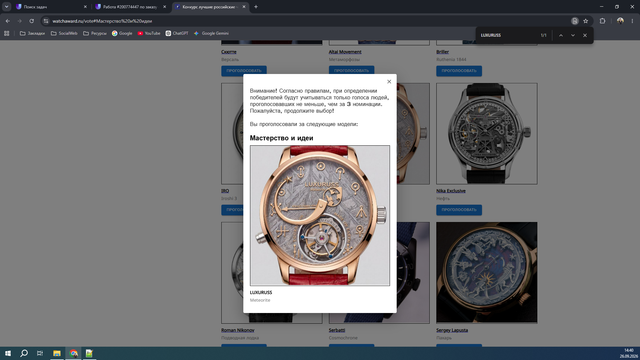This screenshot has width=640, height=360.
Task: Open the Chrome profile avatar
Action: pos(620,21)
